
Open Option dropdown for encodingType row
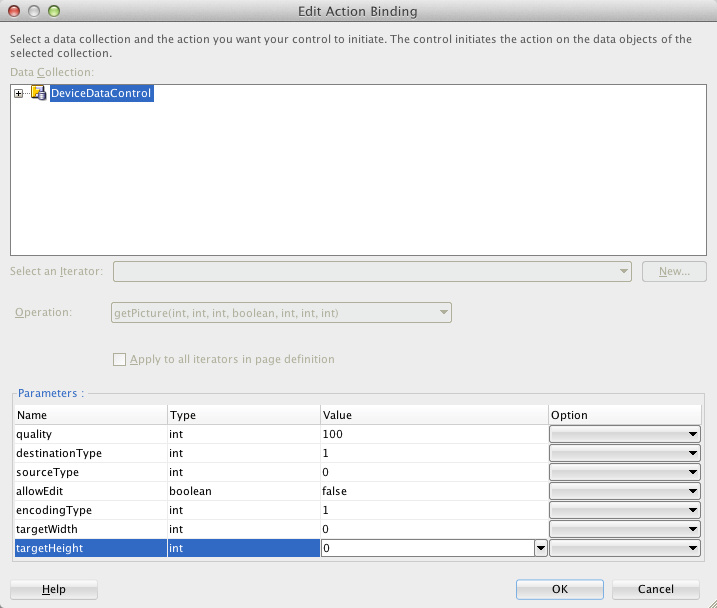tap(625, 510)
